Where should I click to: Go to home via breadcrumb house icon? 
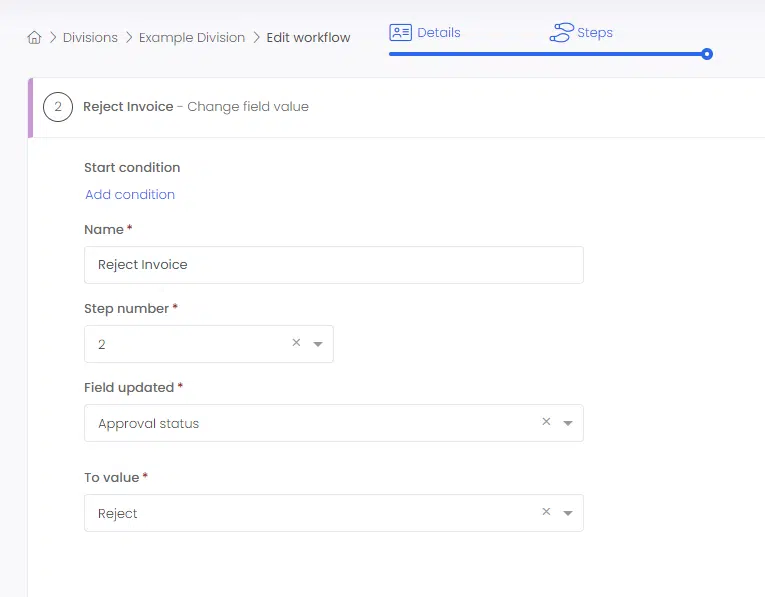[34, 38]
